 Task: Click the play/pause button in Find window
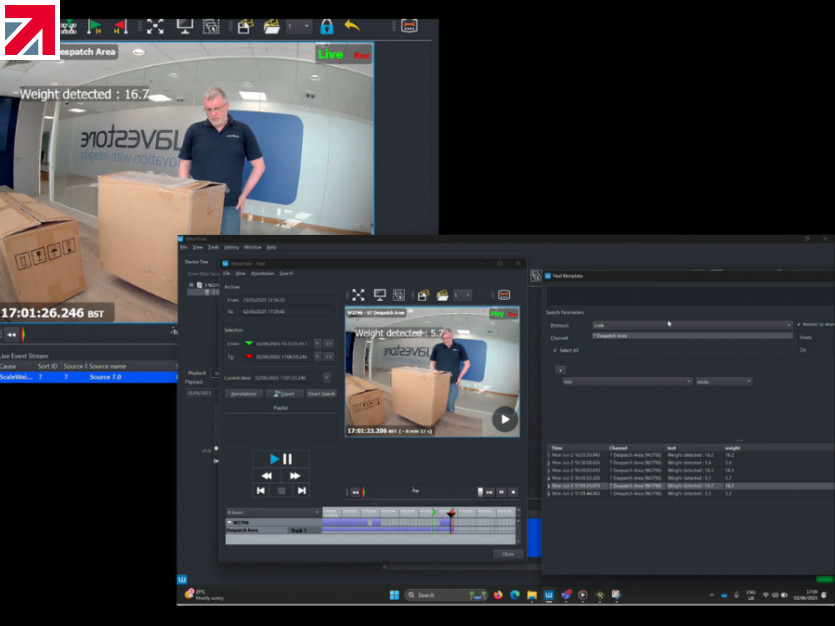point(281,459)
